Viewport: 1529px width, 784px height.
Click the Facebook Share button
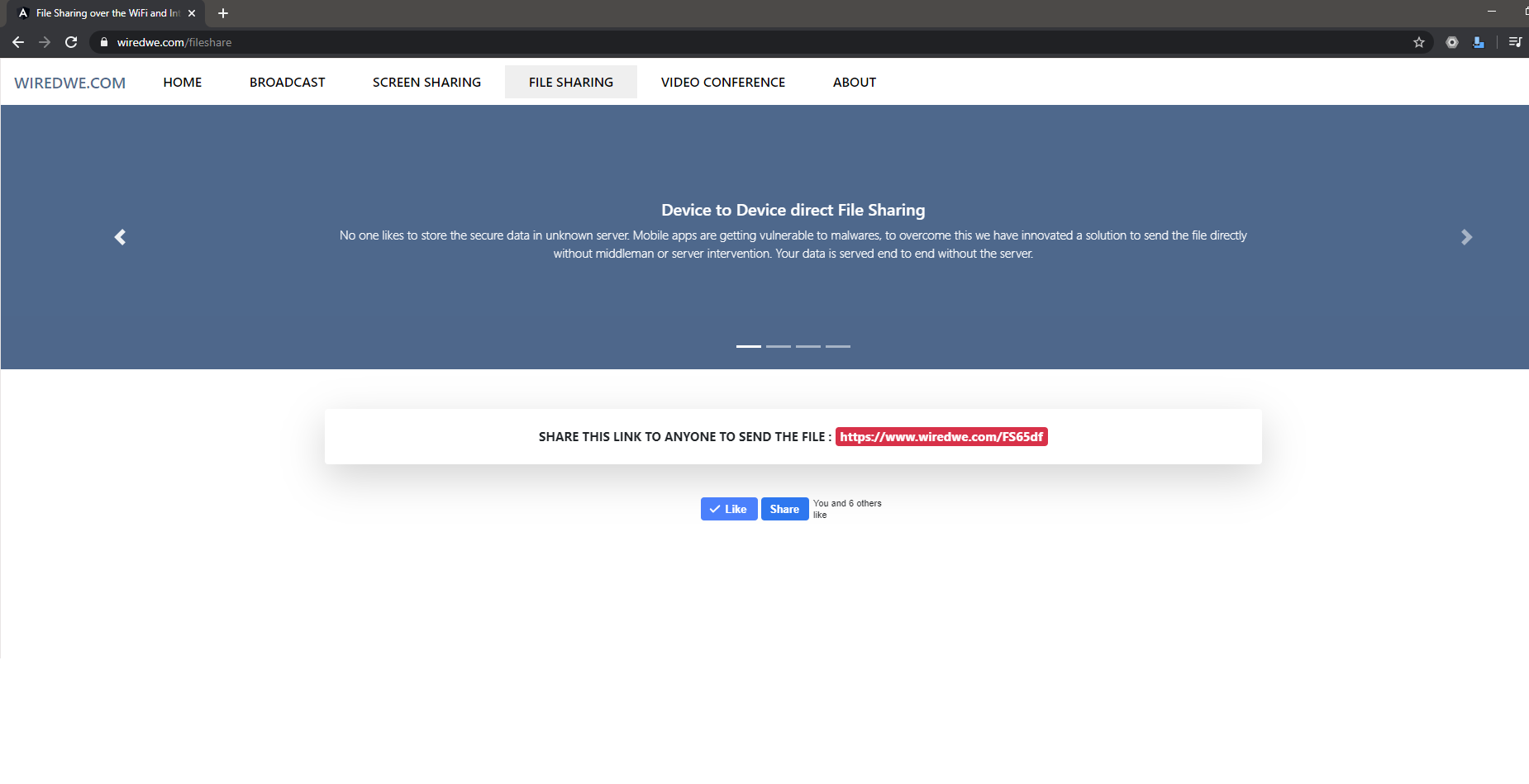point(785,509)
